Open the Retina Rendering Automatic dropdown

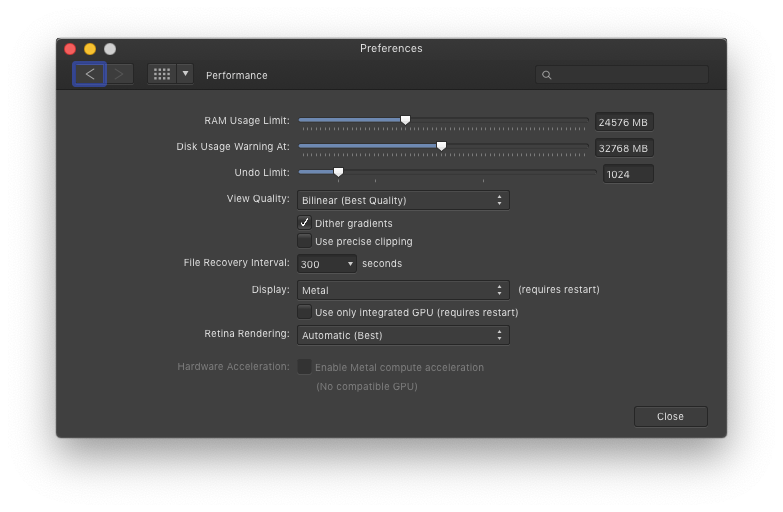click(x=403, y=335)
